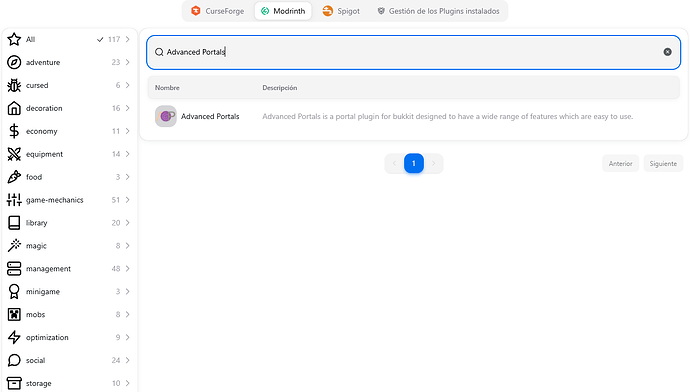Clear the search with the X icon
This screenshot has height=392, width=690.
click(x=668, y=52)
